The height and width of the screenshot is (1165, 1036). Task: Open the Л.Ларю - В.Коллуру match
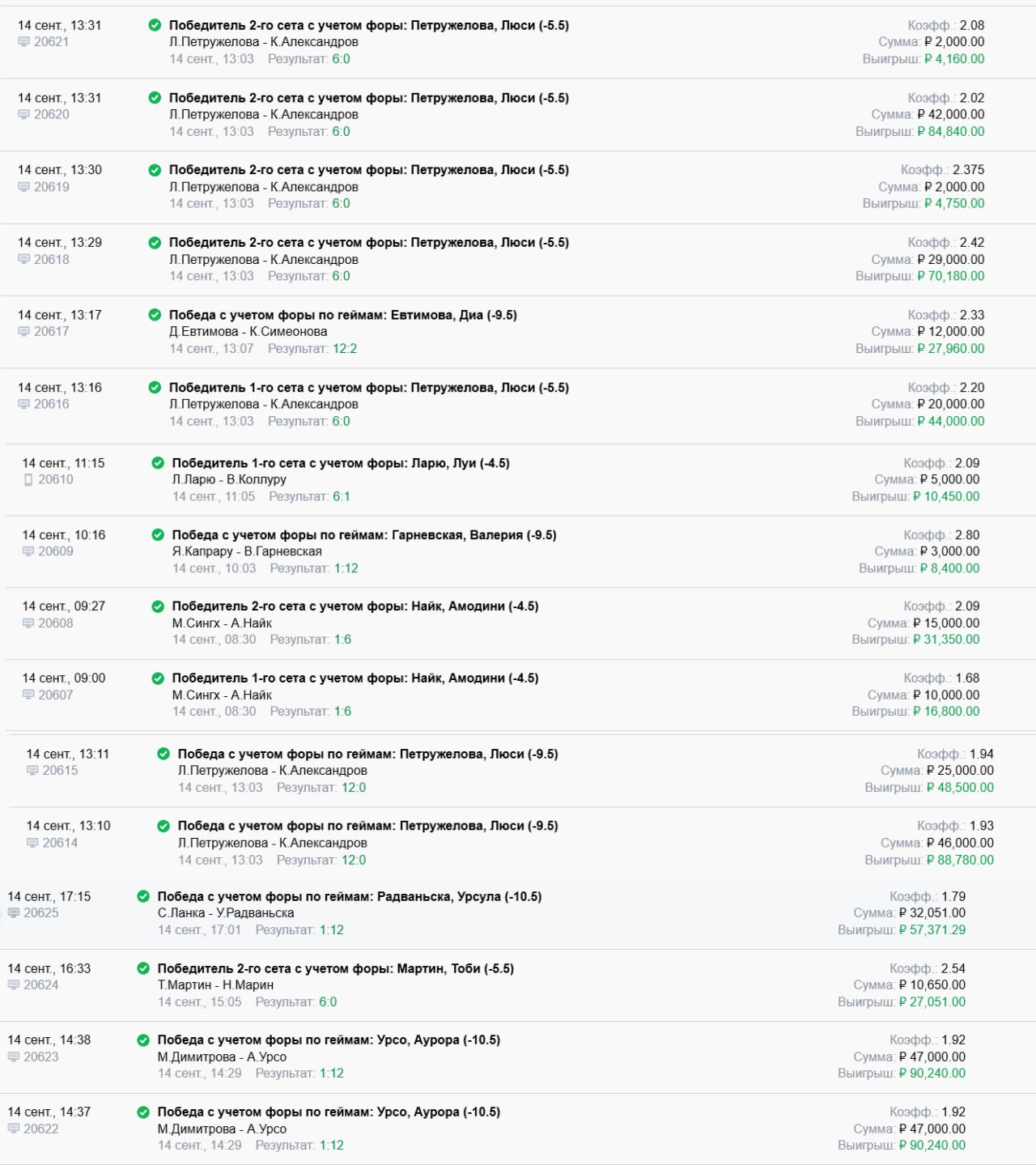point(229,479)
